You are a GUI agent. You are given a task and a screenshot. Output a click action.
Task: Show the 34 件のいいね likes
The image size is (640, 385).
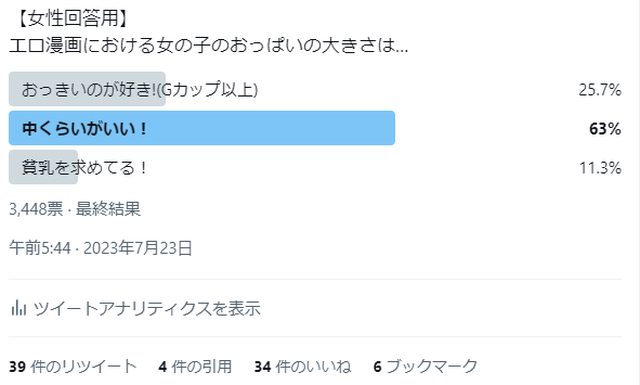pos(302,366)
